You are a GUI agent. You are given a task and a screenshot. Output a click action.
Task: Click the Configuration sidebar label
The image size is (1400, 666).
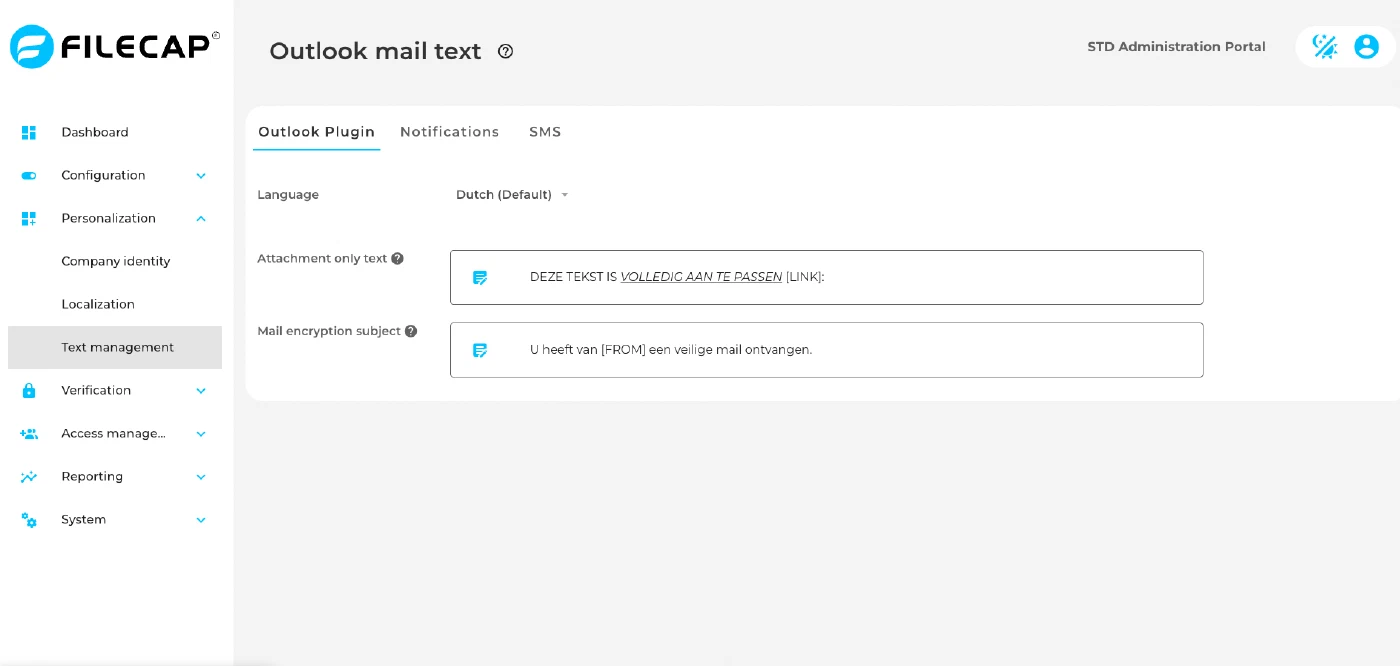point(103,175)
